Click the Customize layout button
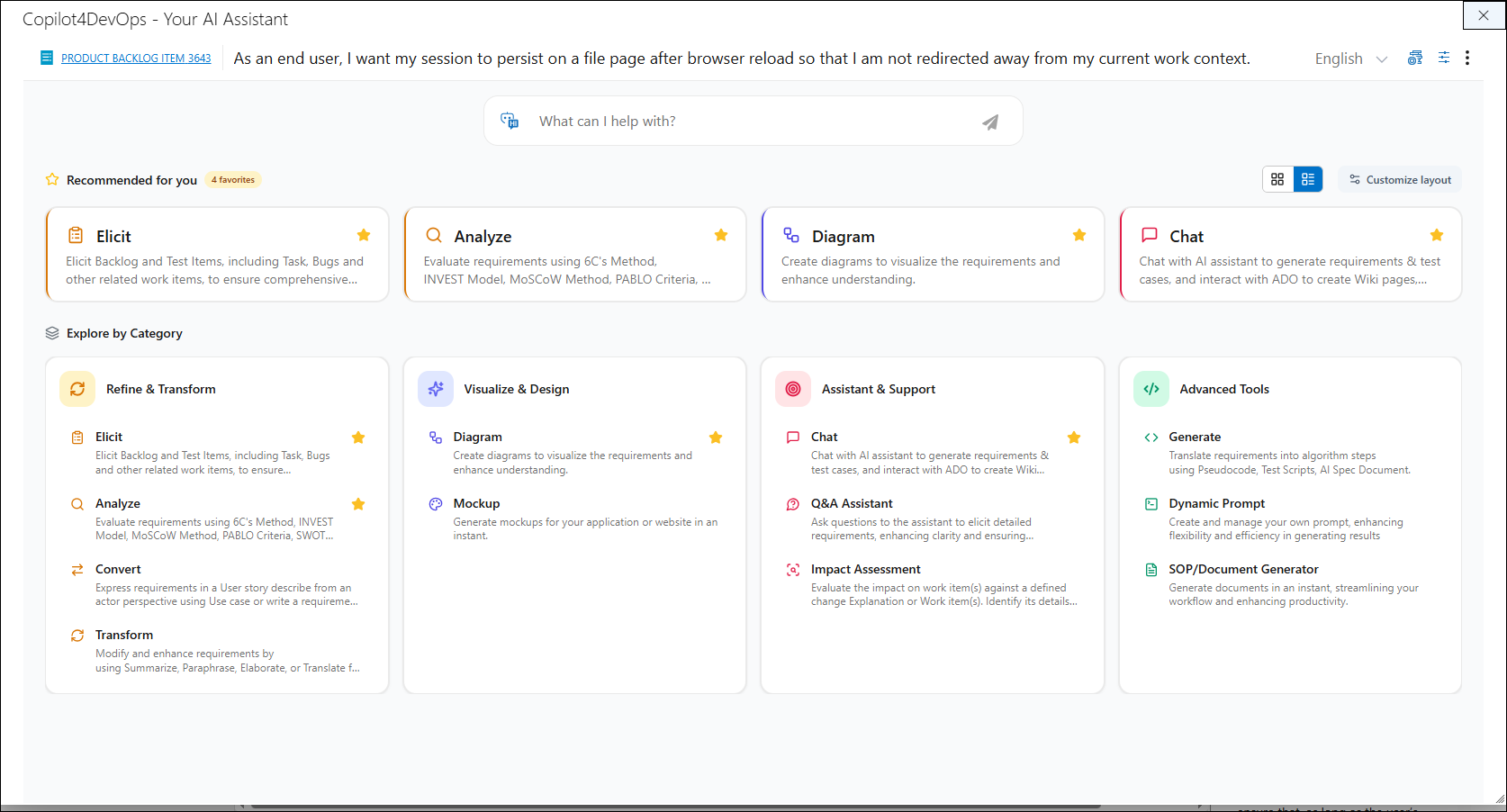This screenshot has width=1507, height=812. (x=1400, y=179)
